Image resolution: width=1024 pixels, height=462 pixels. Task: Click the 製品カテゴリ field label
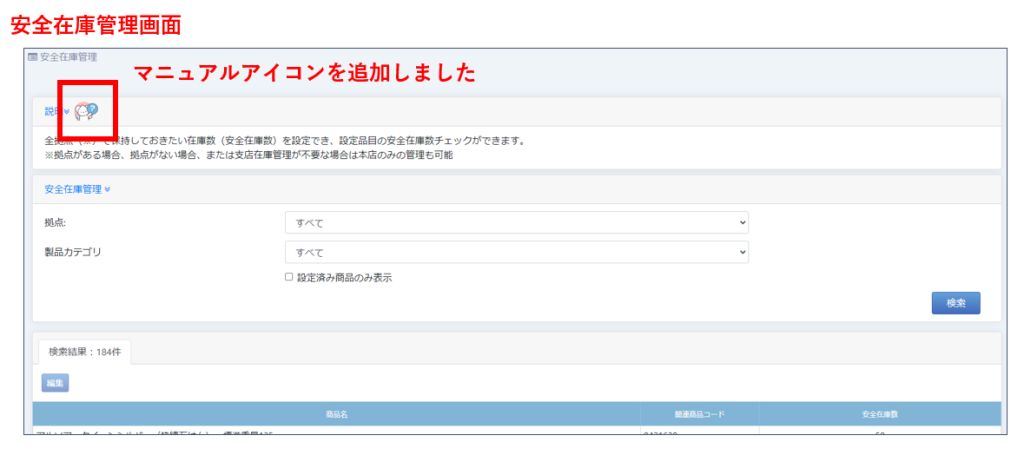pos(73,251)
